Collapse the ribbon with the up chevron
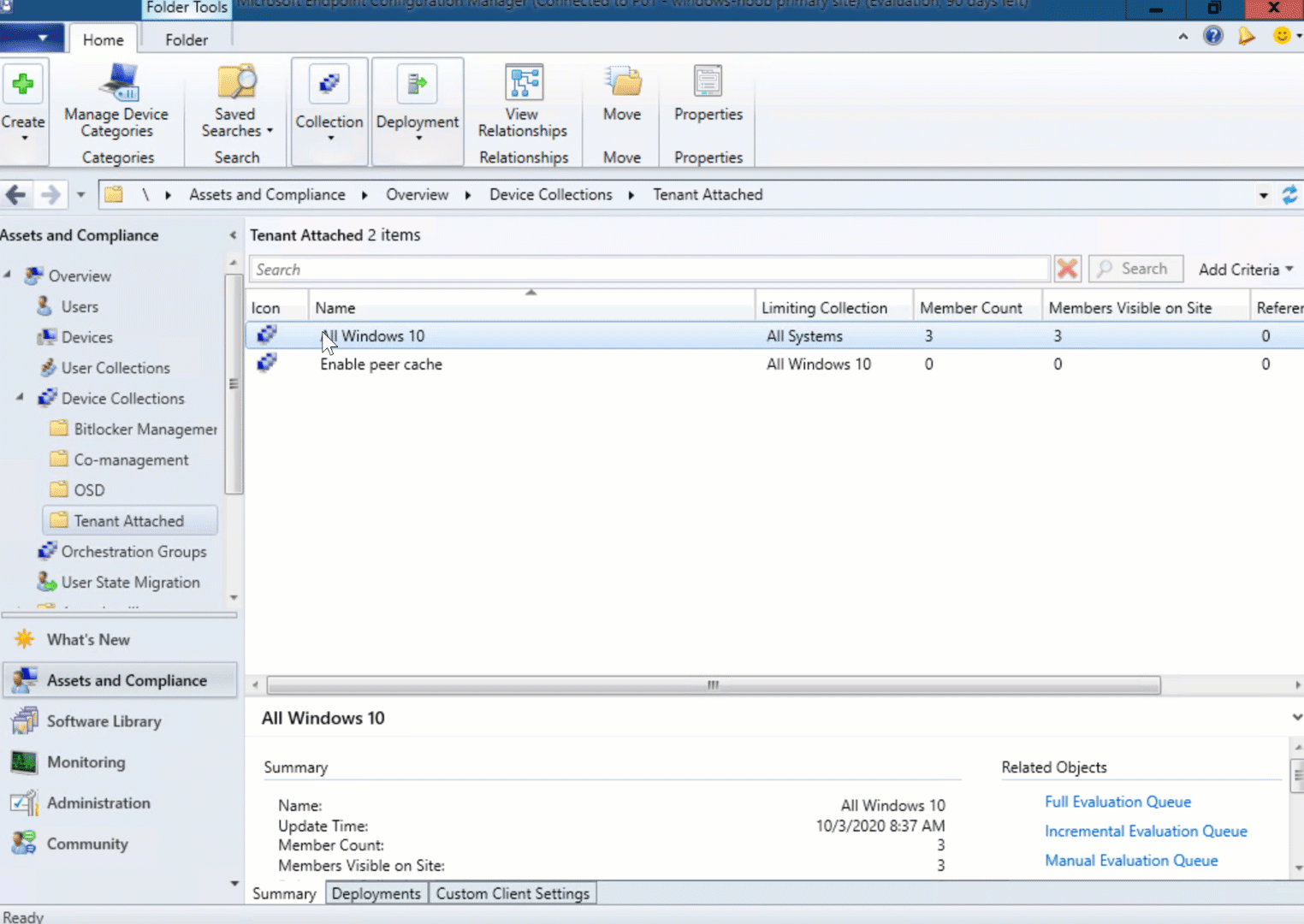The height and width of the screenshot is (924, 1304). pos(1182,37)
